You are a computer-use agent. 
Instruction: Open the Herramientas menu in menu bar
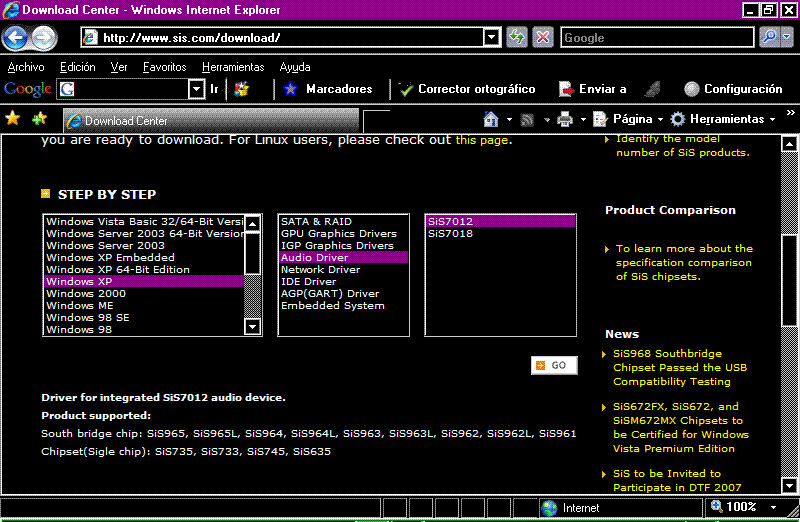tap(233, 67)
